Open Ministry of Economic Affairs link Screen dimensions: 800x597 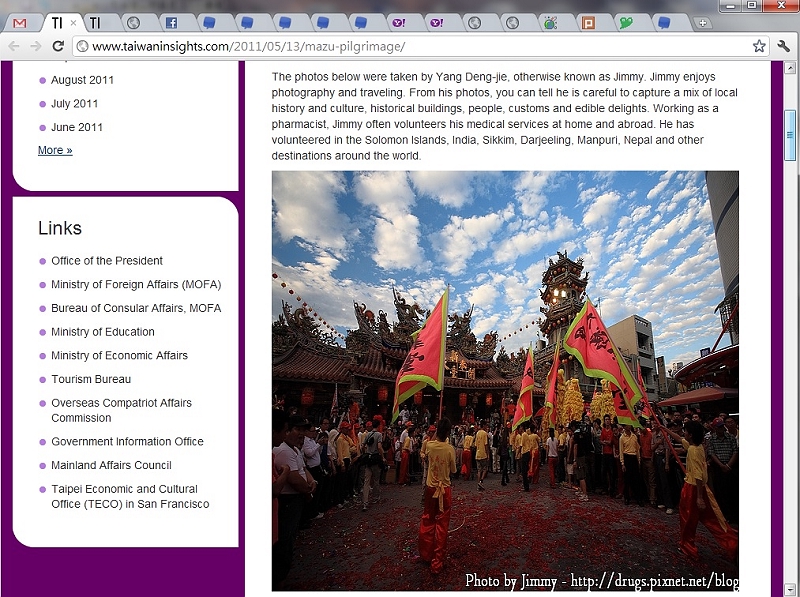[x=119, y=355]
